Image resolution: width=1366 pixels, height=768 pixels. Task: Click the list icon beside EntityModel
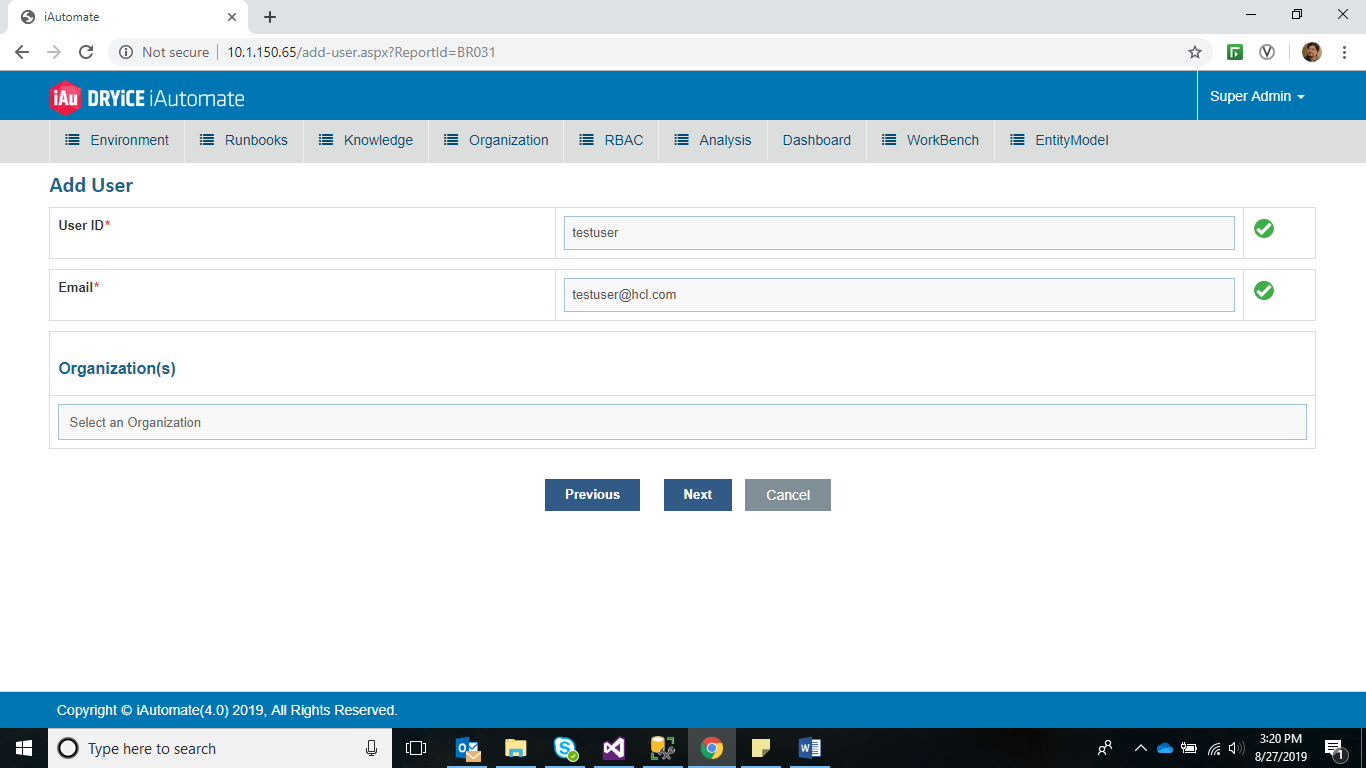click(1018, 140)
